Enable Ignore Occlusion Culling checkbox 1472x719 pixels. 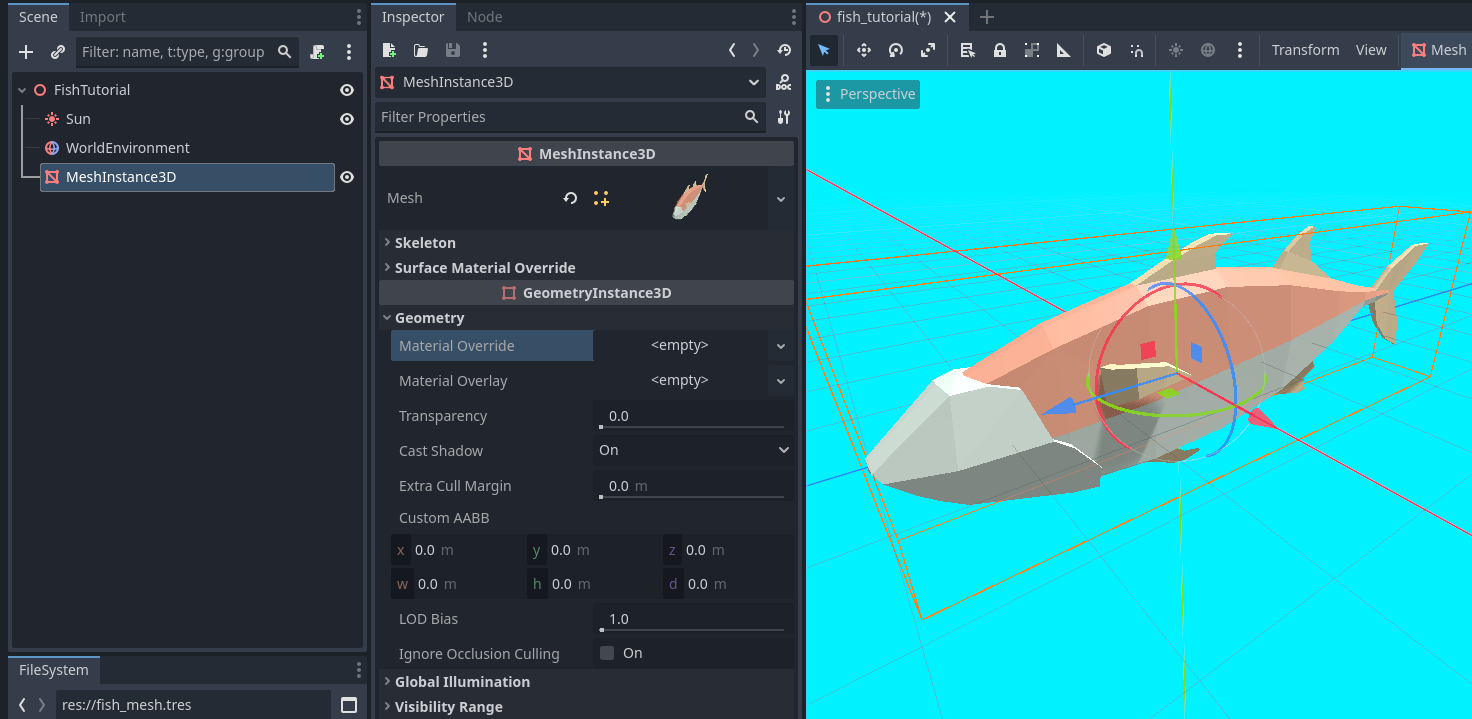[x=607, y=653]
